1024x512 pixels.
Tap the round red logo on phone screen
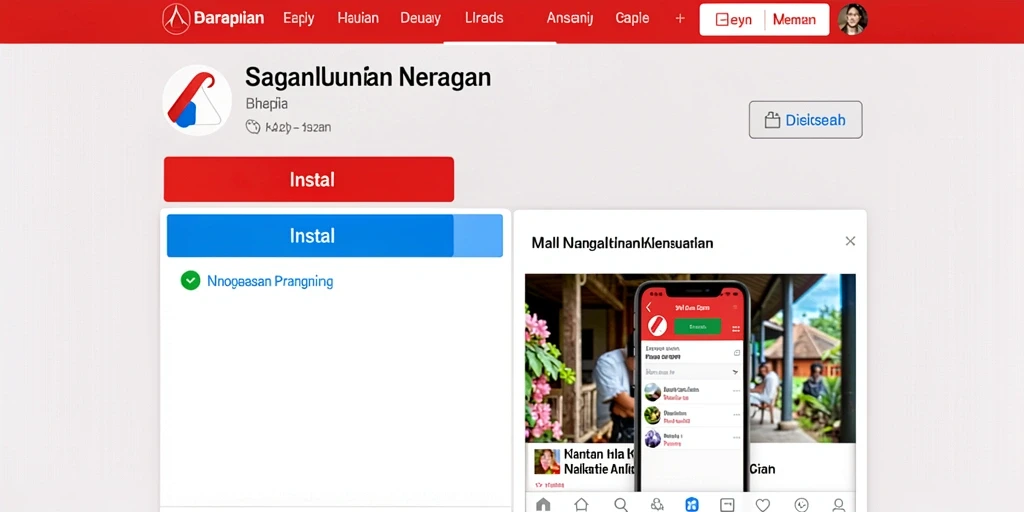tap(656, 326)
